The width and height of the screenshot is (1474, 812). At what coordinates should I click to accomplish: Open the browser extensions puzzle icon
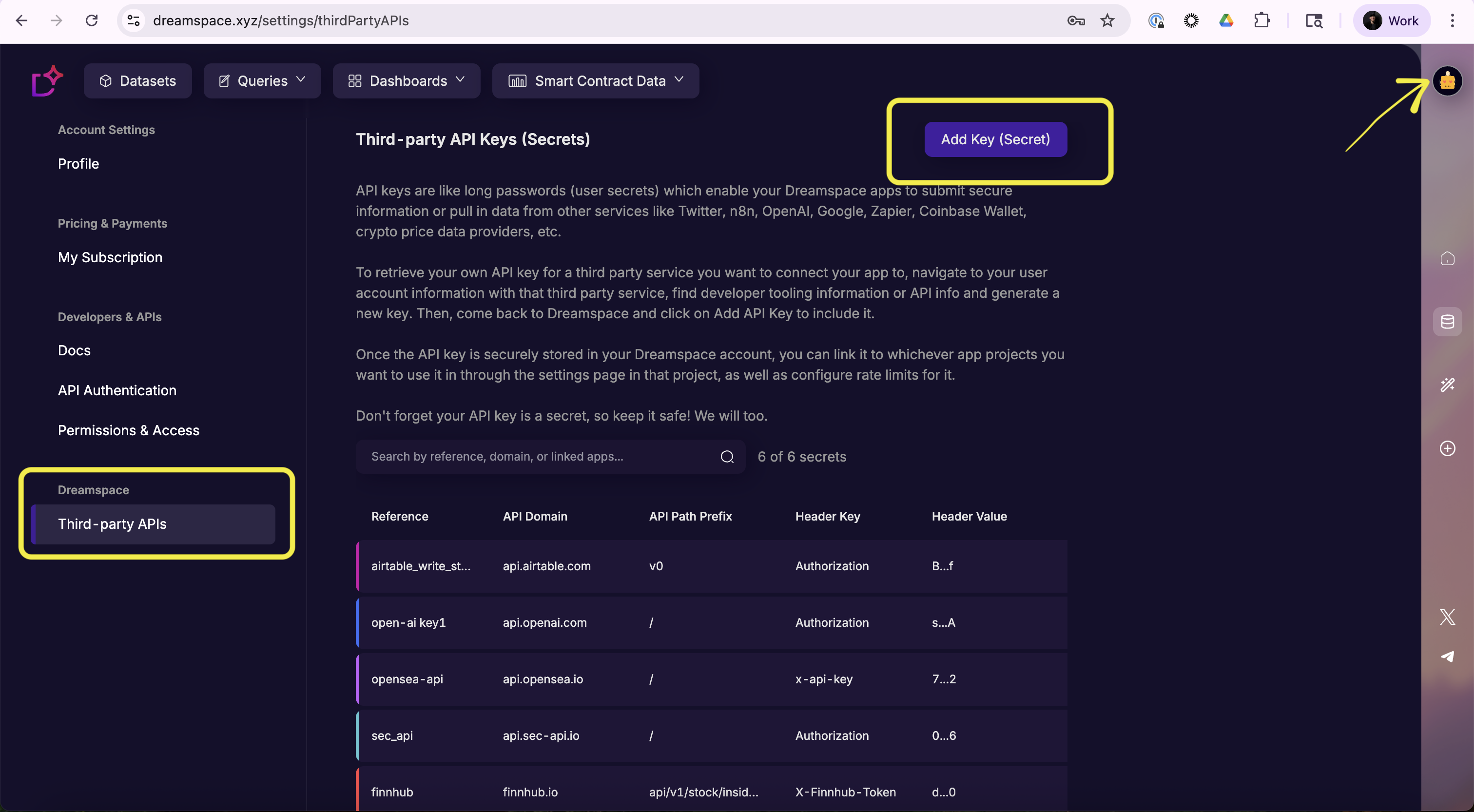coord(1261,20)
